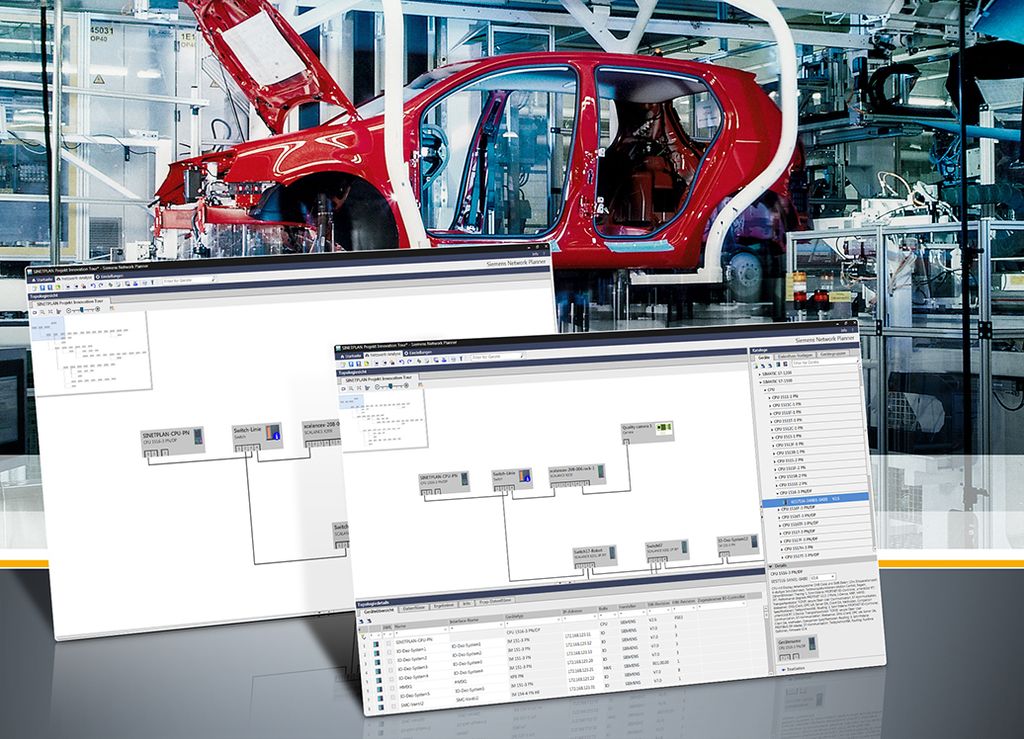
Task: Click first Save disk icon in back window
Action: coord(42,288)
